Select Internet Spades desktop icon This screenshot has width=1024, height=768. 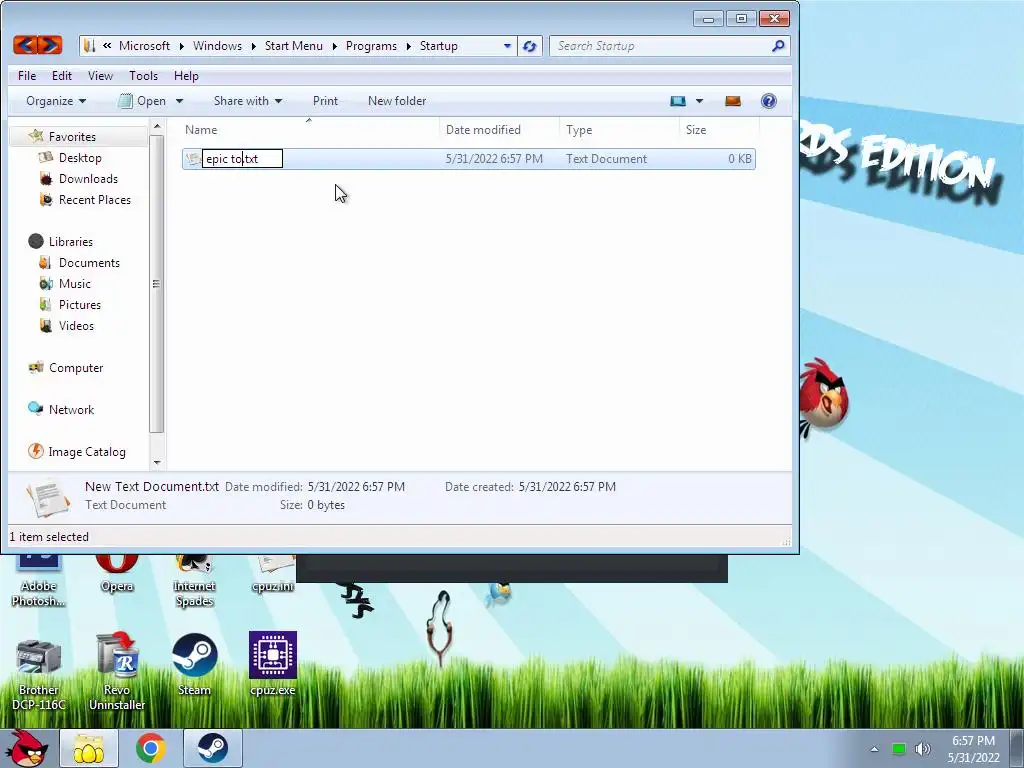(x=195, y=580)
